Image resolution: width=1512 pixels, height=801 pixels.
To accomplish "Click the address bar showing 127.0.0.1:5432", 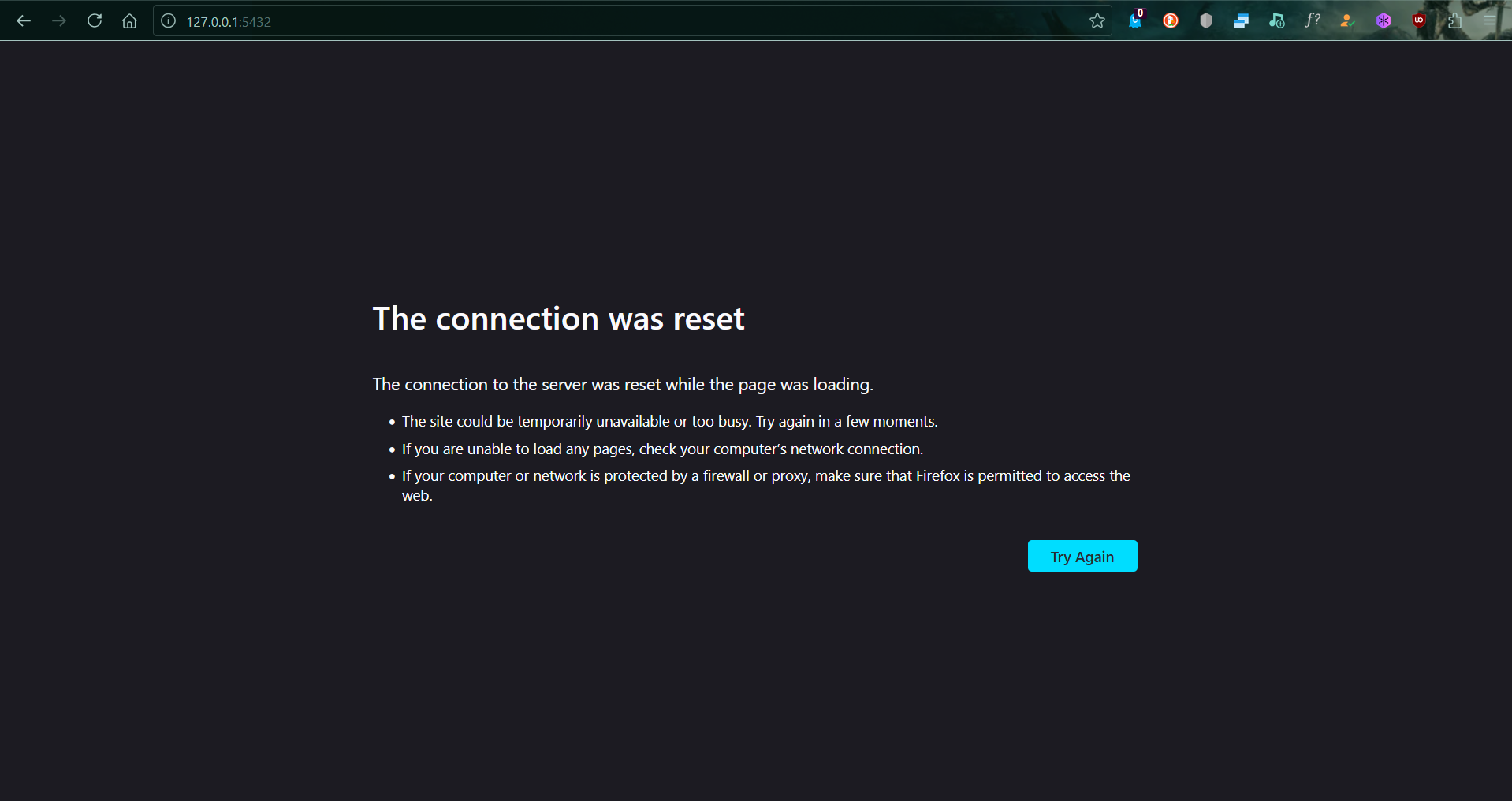I will pyautogui.click(x=552, y=21).
